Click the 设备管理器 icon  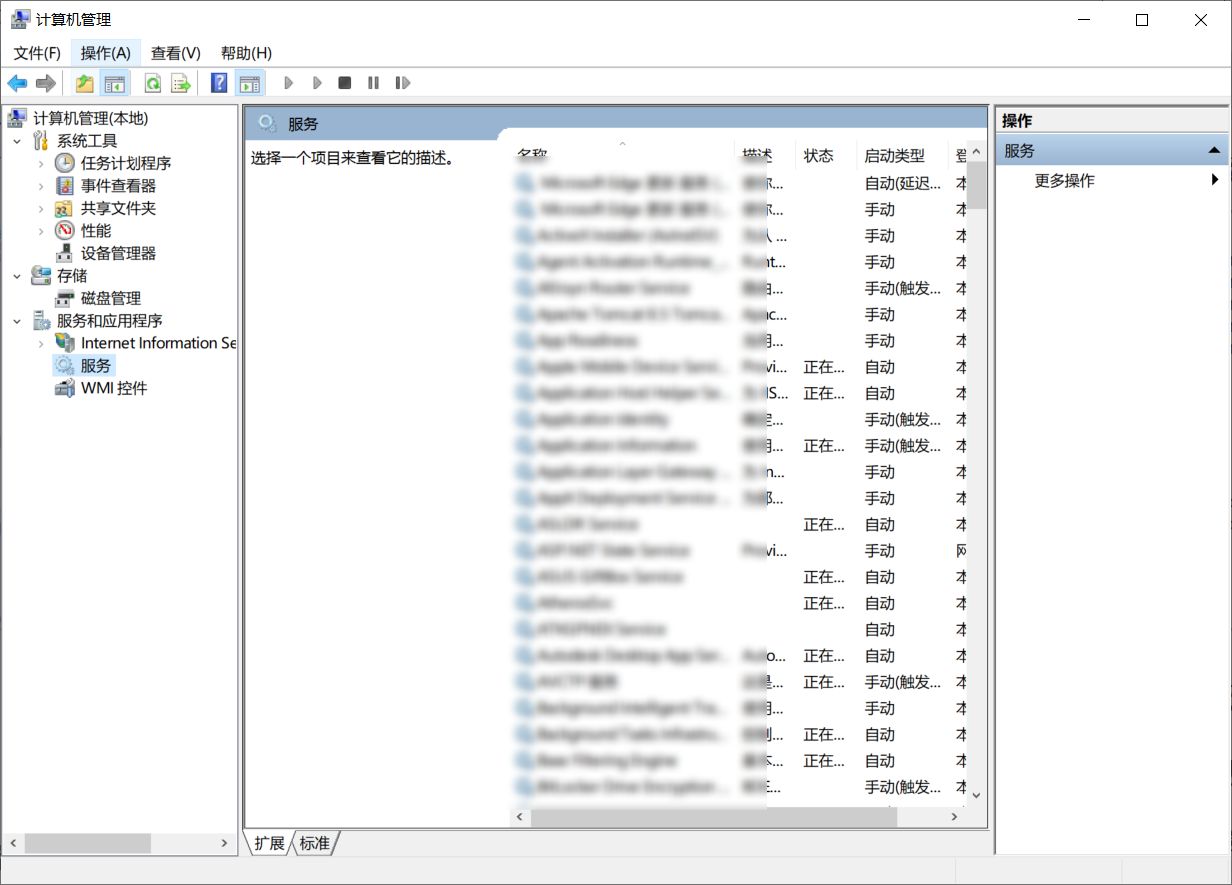(x=65, y=253)
